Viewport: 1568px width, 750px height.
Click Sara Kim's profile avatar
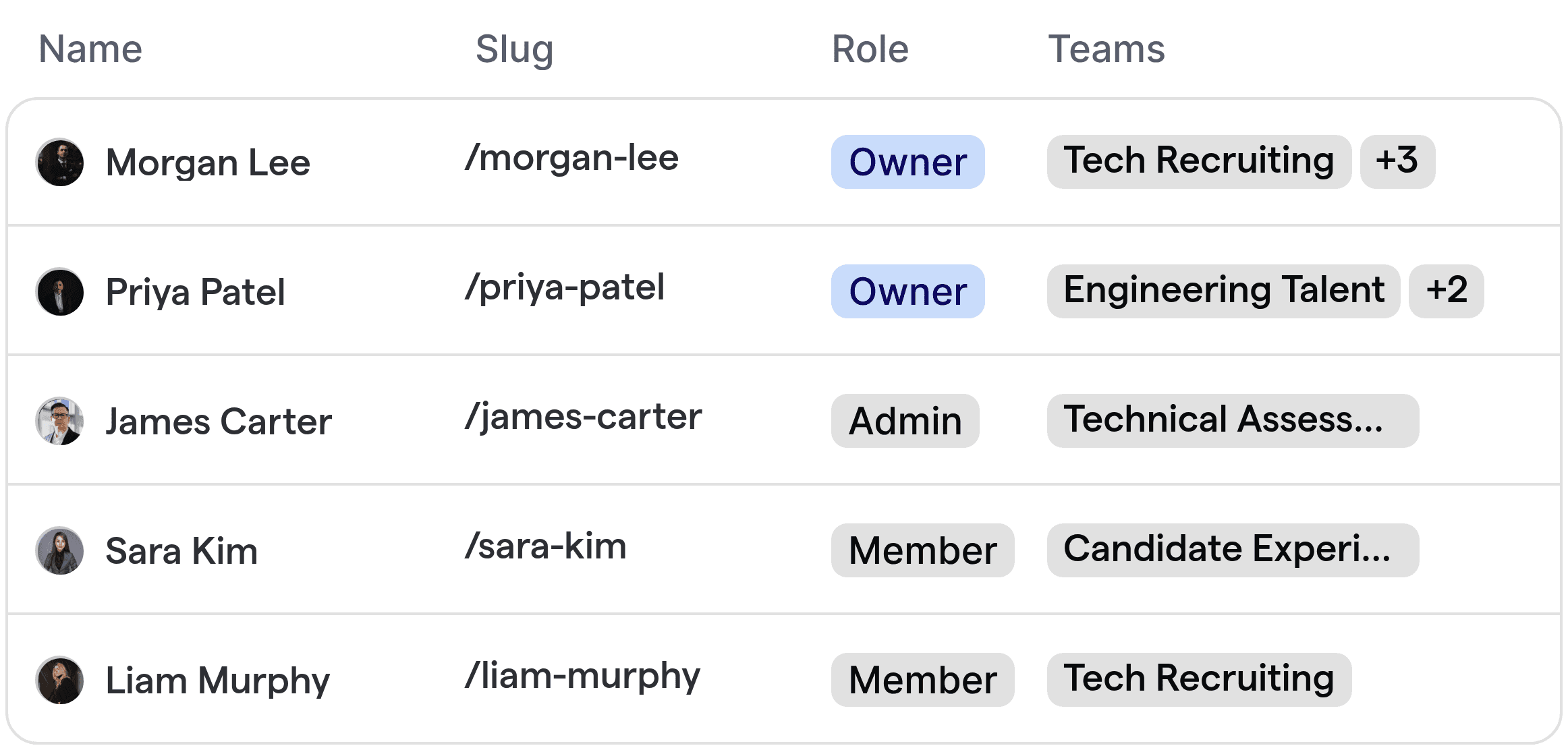pyautogui.click(x=59, y=550)
